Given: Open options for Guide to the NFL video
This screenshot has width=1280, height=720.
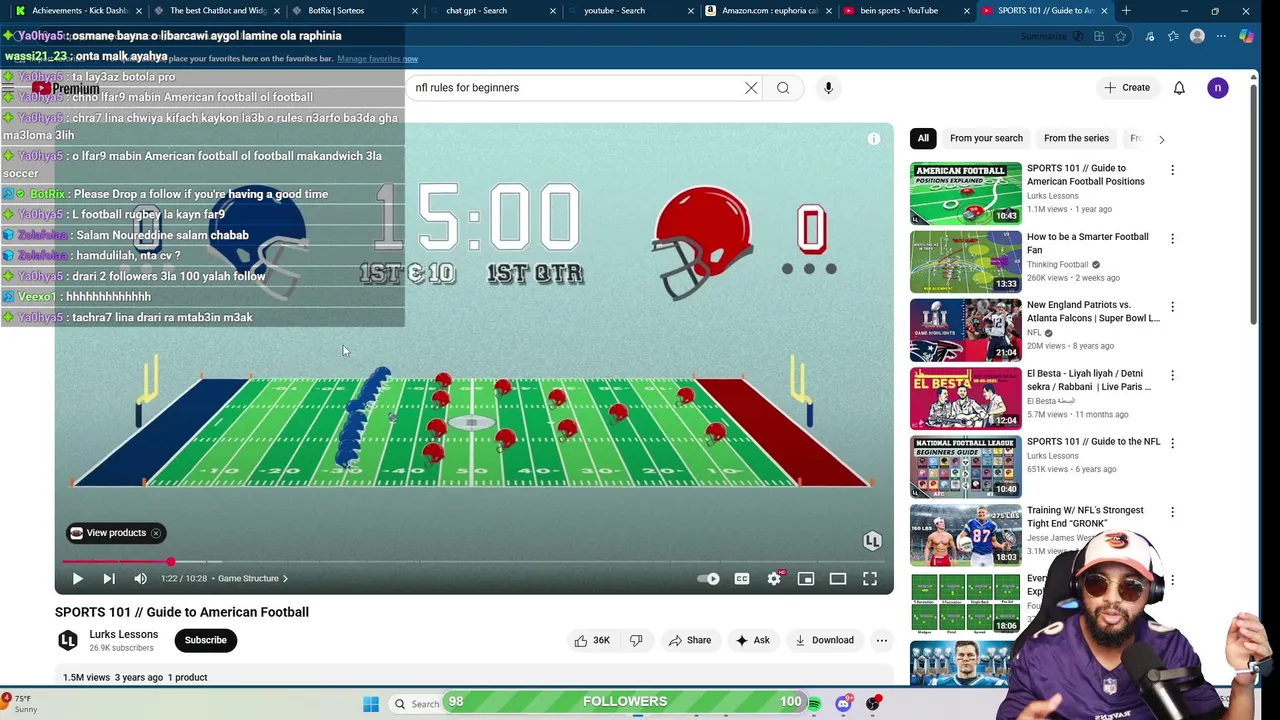Looking at the screenshot, I should 1172,443.
